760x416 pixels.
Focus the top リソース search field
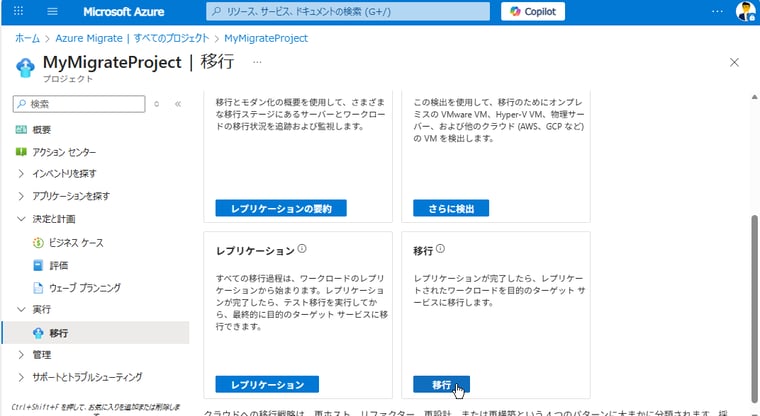[348, 12]
